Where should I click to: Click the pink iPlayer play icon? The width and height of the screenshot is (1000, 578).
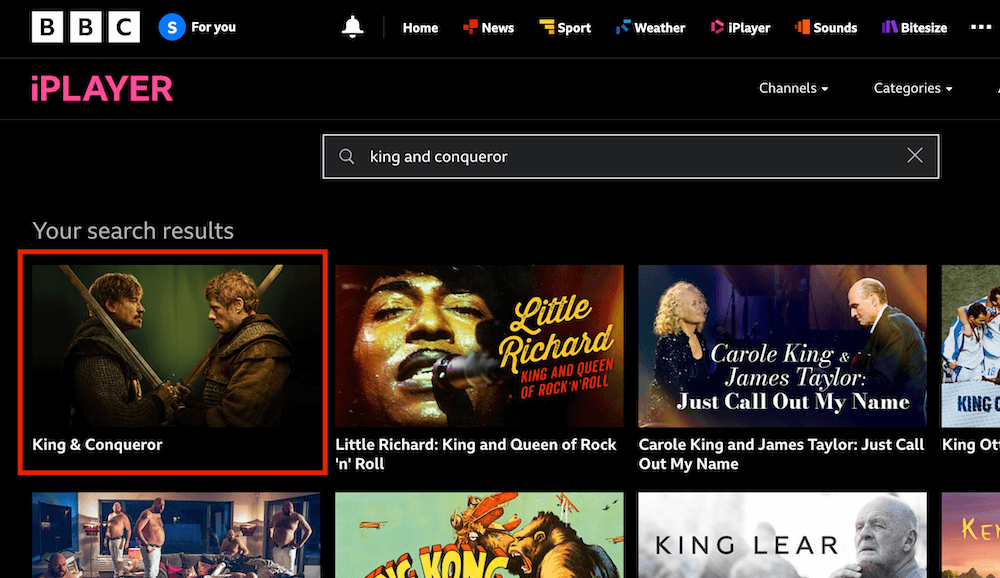(x=717, y=27)
